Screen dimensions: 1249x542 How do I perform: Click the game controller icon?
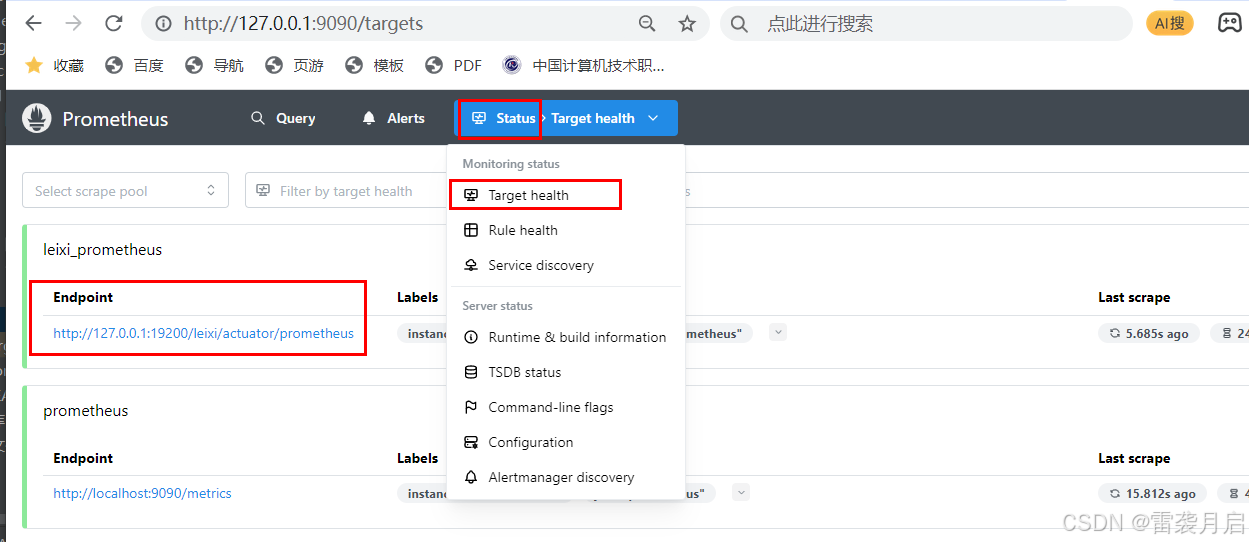point(1229,23)
